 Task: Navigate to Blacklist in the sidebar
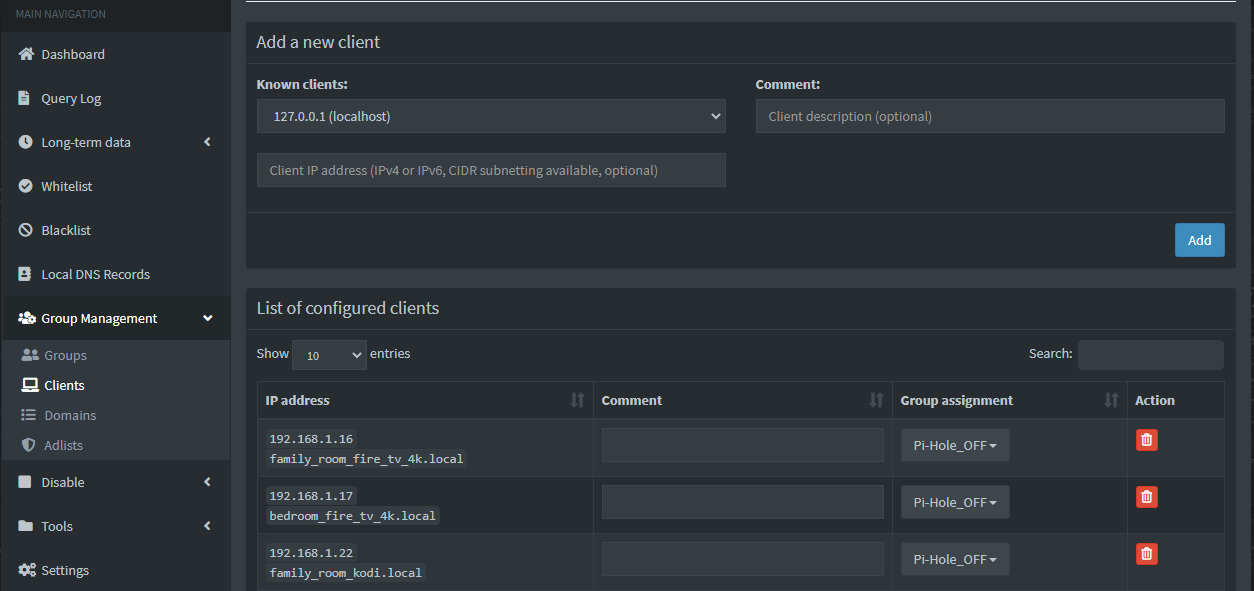66,230
